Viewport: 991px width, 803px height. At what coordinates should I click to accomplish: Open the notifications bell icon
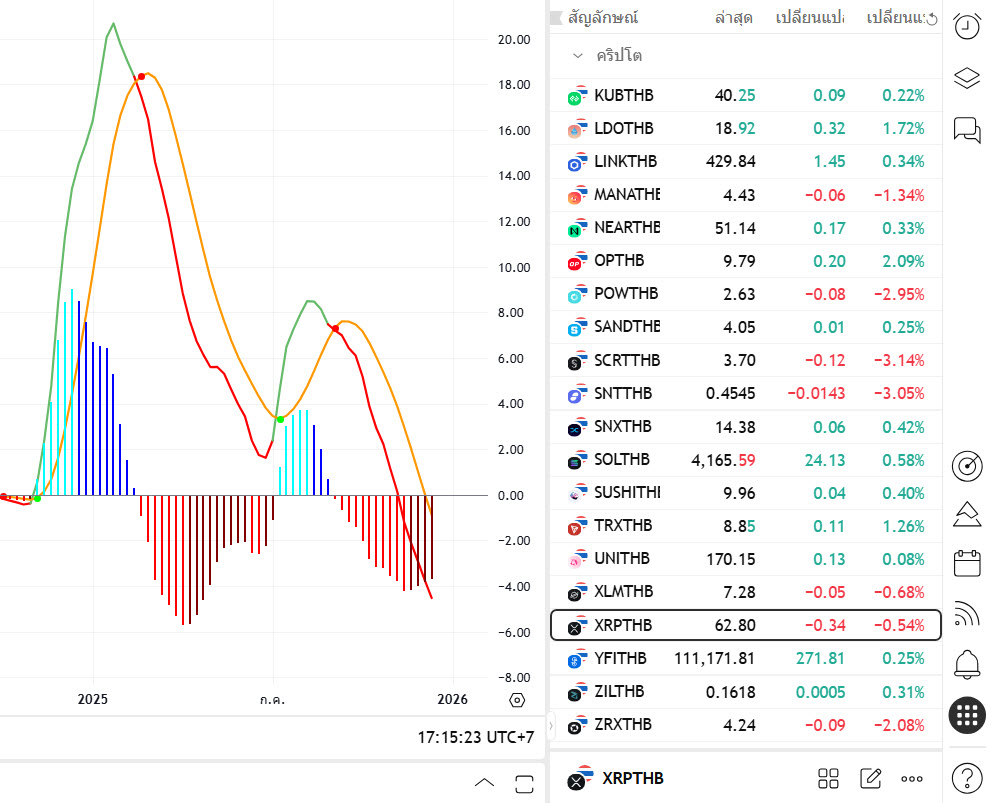(966, 662)
